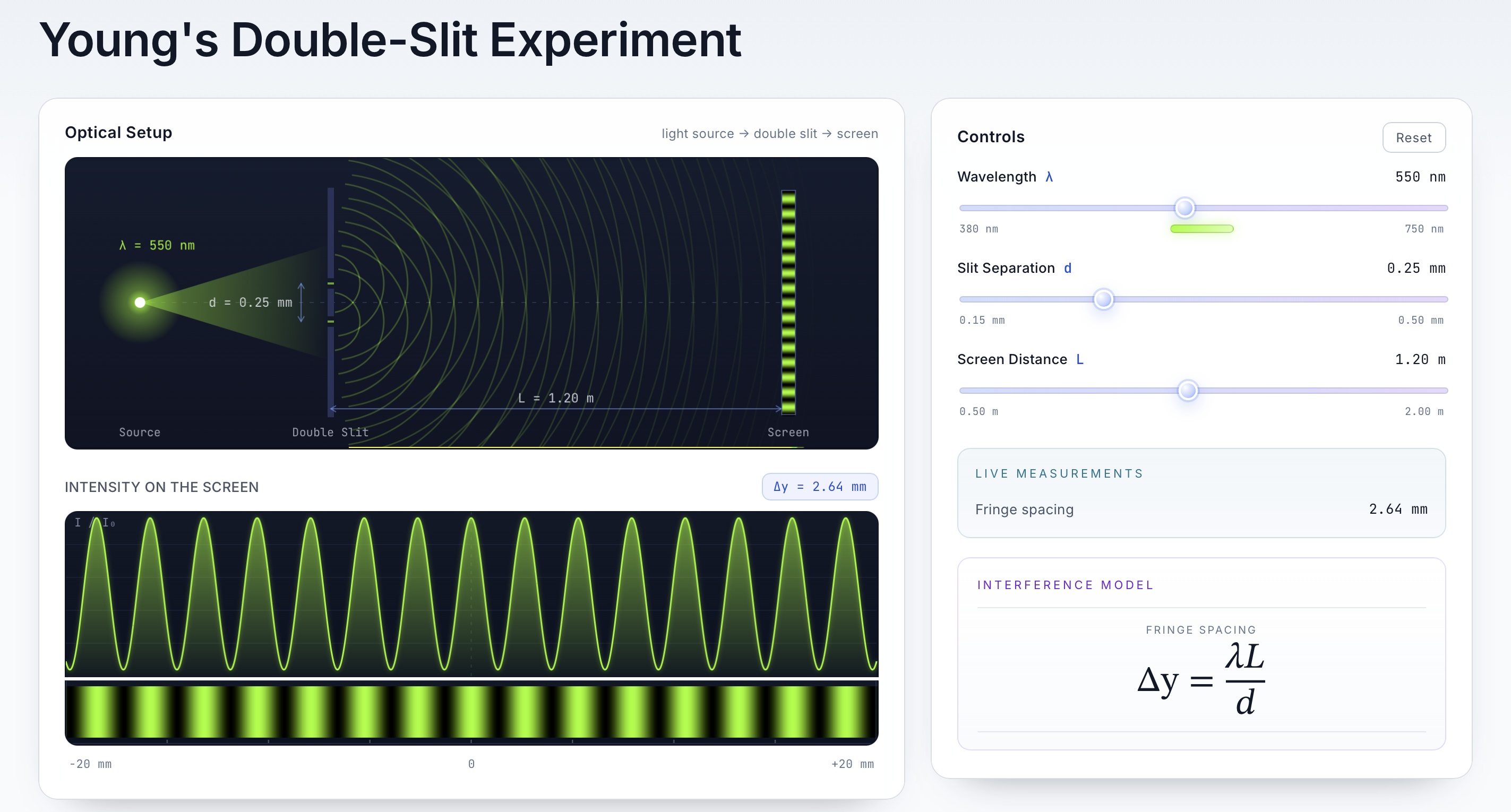Click the Live Measurements heading

click(1059, 474)
